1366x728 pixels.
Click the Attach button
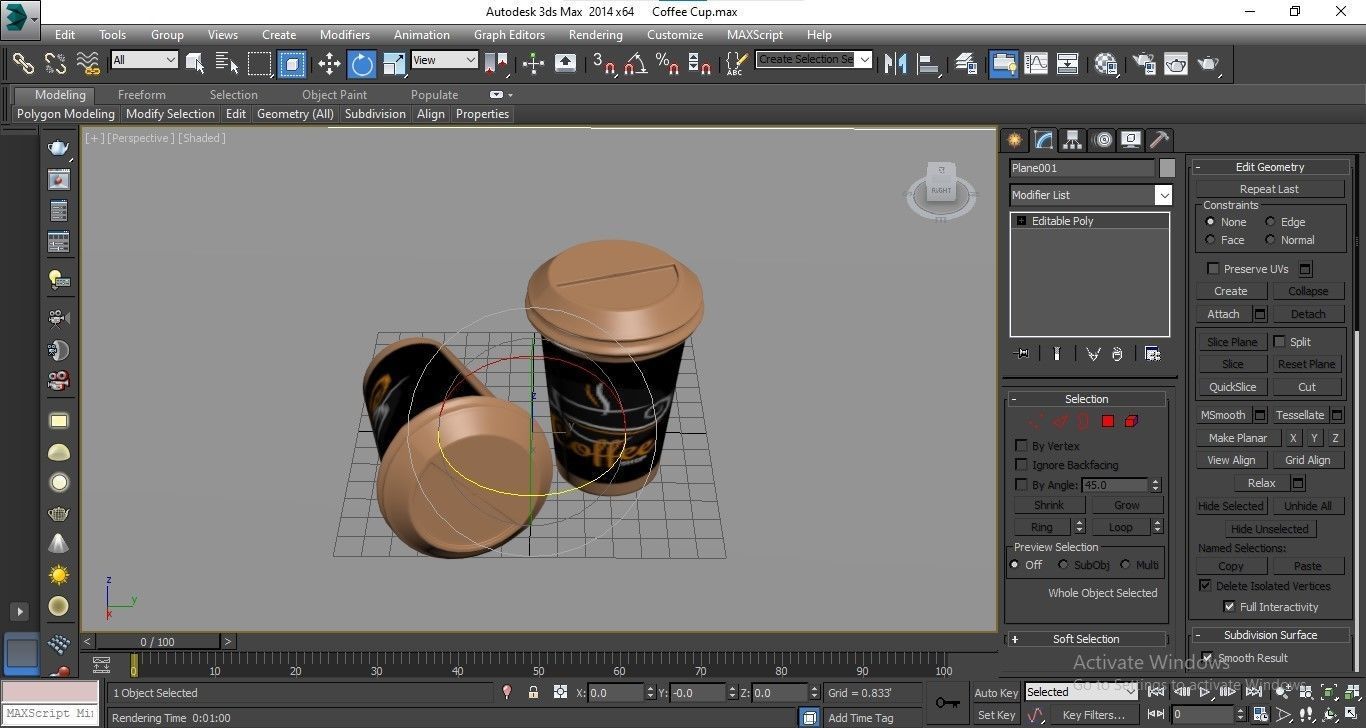tap(1223, 314)
